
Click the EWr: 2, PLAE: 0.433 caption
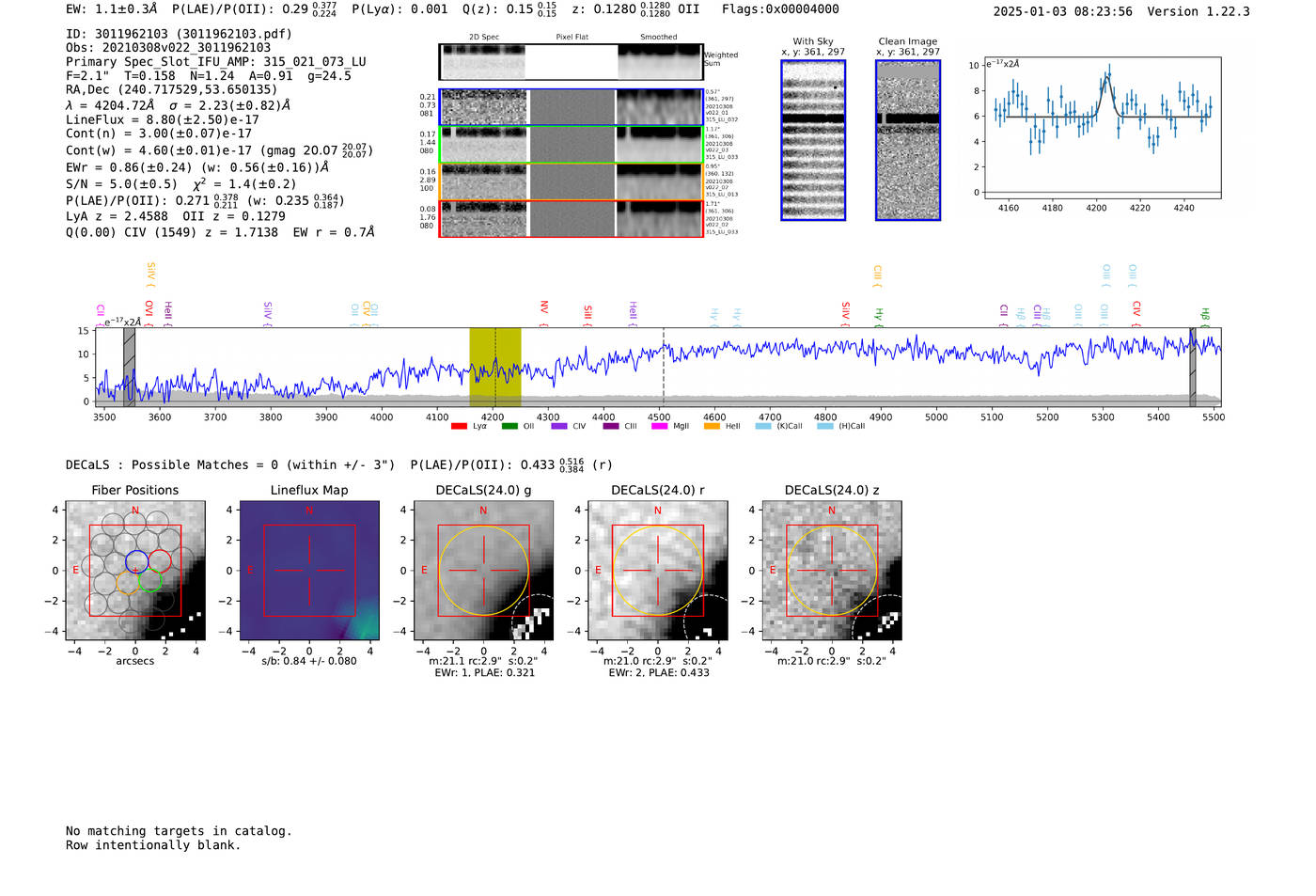(x=659, y=673)
